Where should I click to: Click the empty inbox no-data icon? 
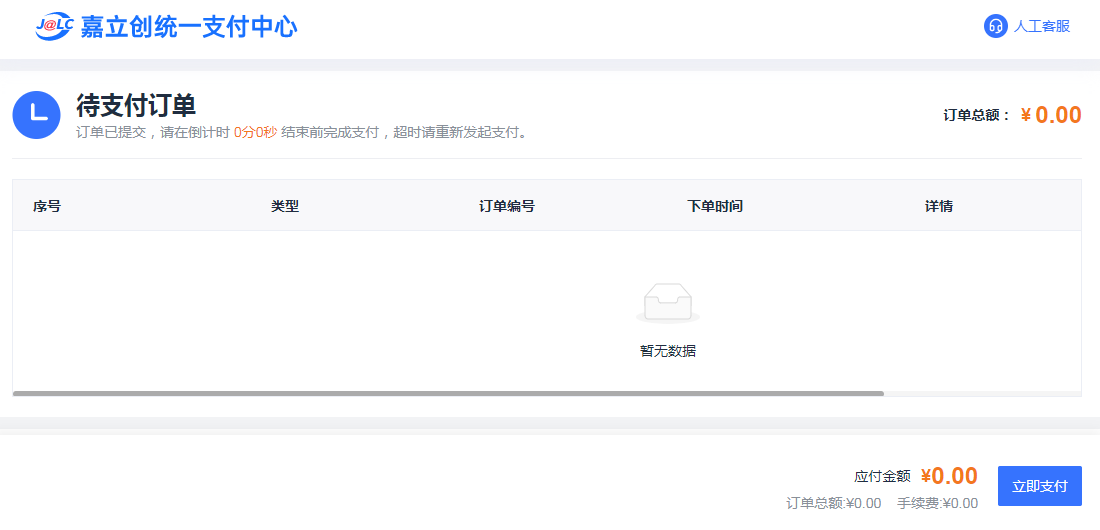click(668, 303)
